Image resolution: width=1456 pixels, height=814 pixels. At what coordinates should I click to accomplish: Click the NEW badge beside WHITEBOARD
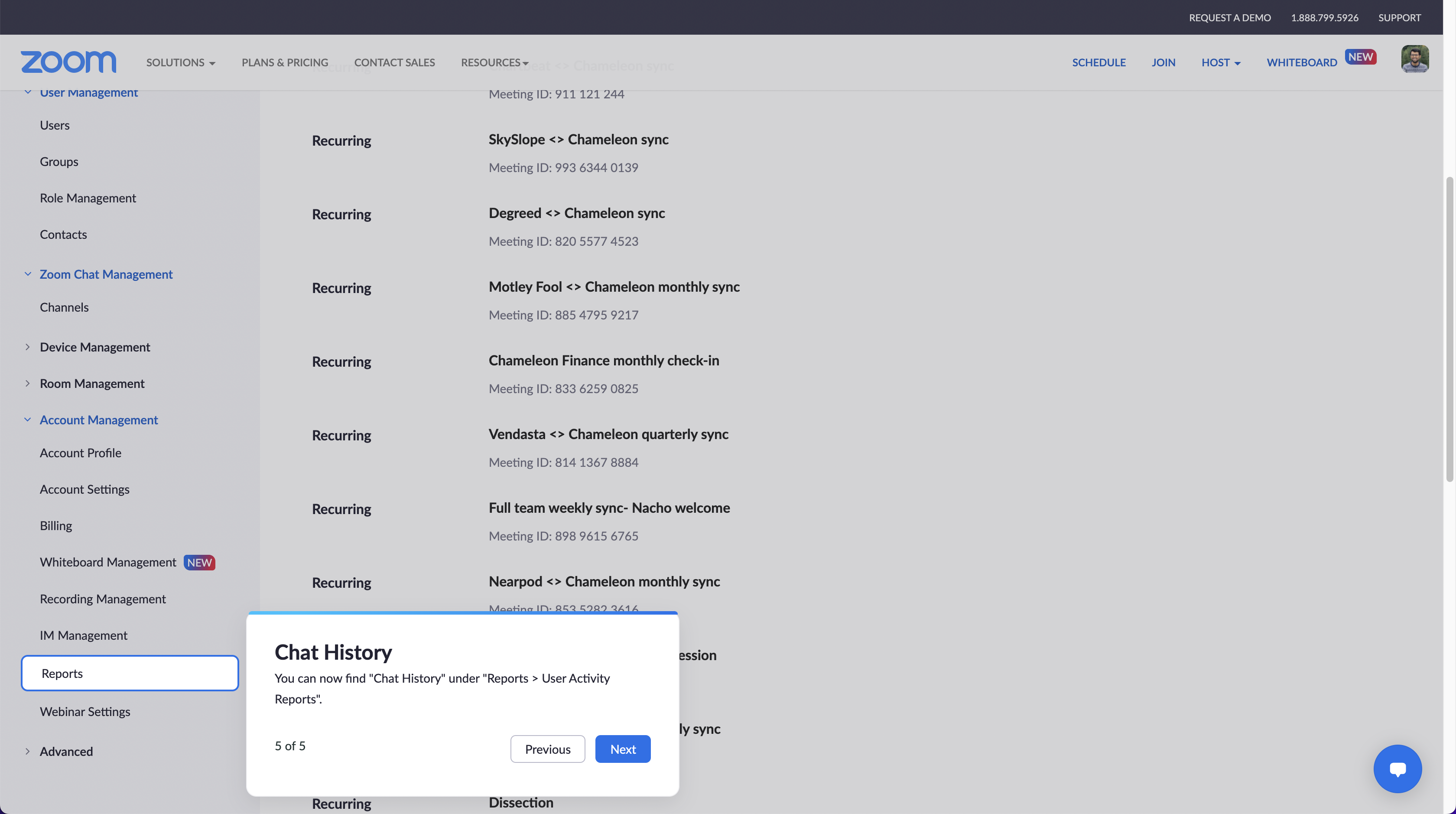tap(1361, 56)
